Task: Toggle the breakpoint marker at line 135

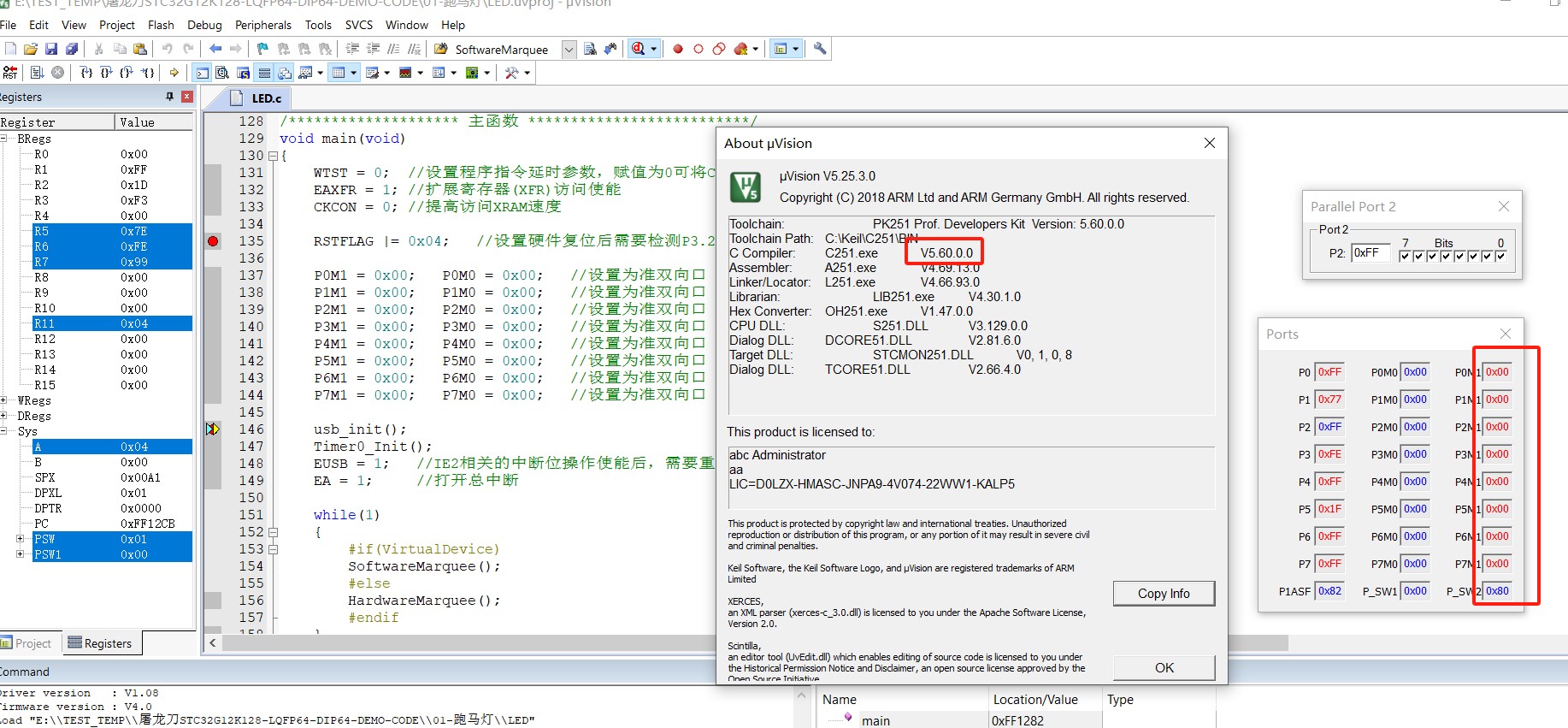Action: pos(213,241)
